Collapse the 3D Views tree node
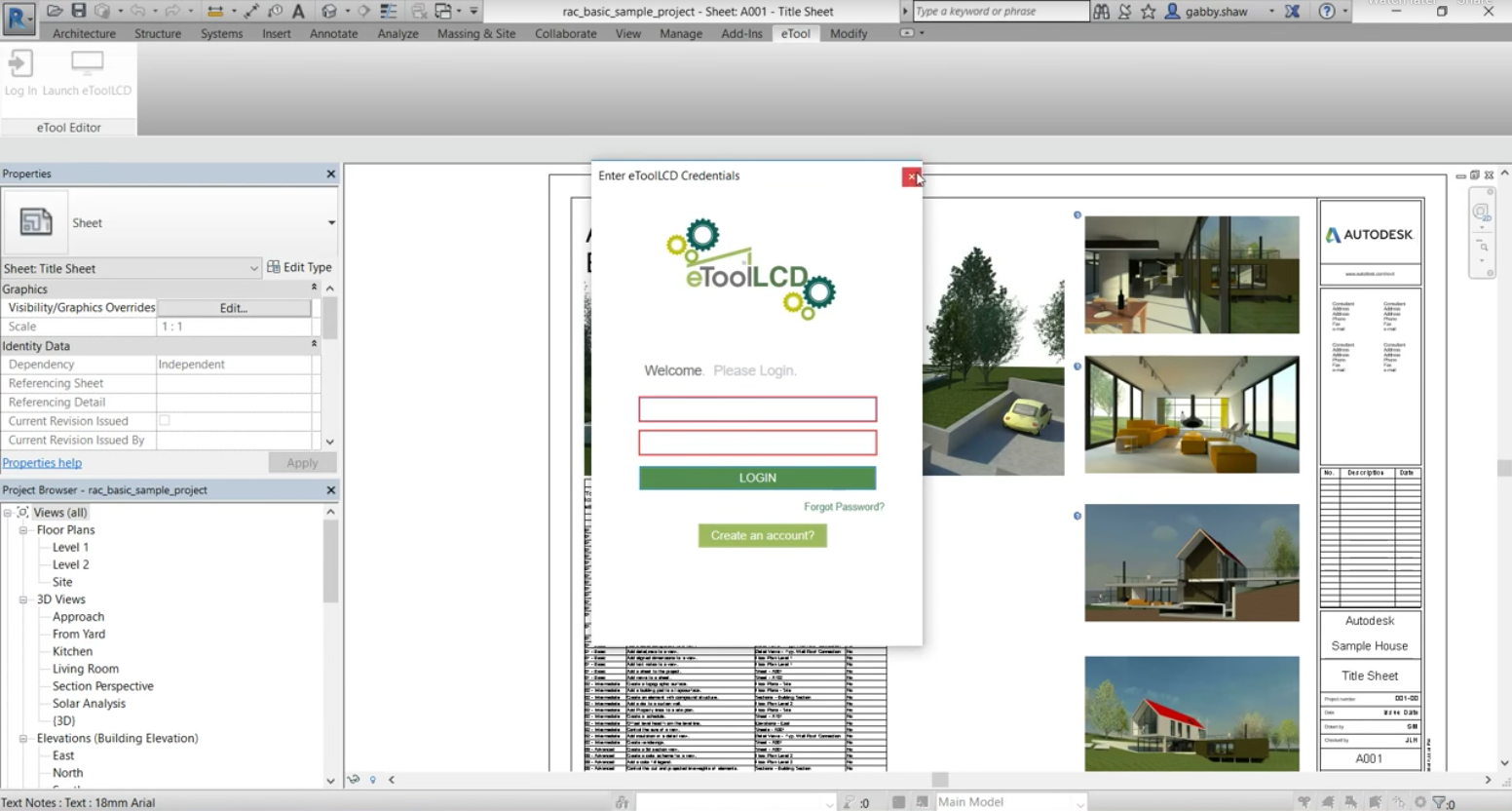The image size is (1512, 811). pyautogui.click(x=23, y=599)
